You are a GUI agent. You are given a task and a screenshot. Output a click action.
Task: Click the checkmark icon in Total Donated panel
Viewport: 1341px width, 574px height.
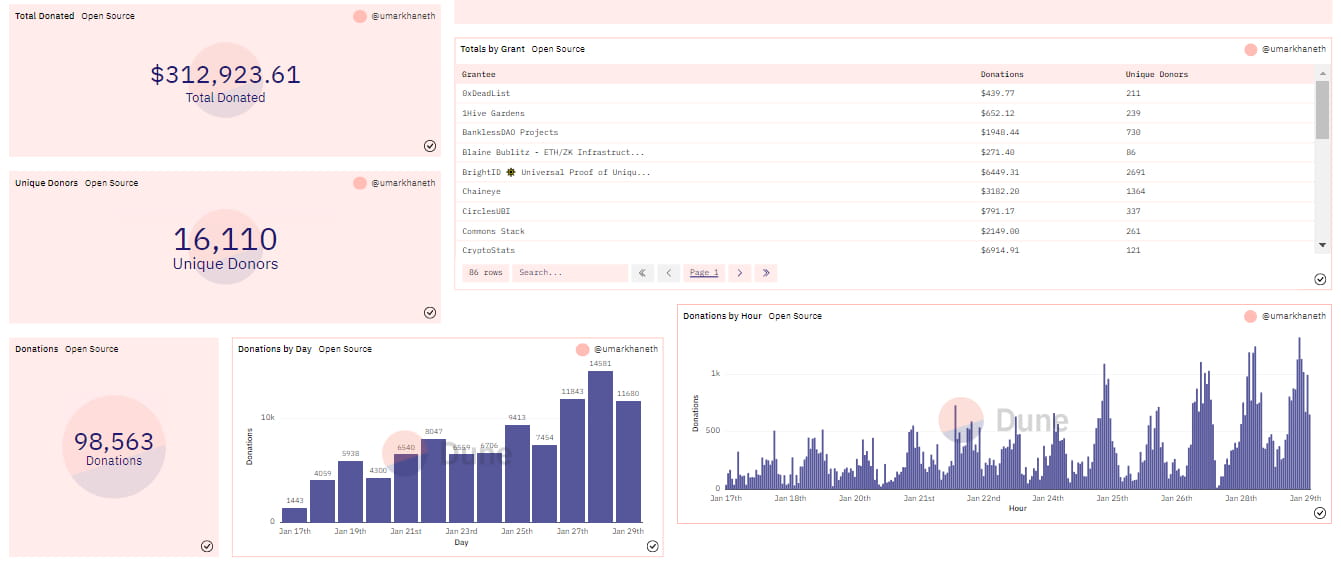point(430,146)
